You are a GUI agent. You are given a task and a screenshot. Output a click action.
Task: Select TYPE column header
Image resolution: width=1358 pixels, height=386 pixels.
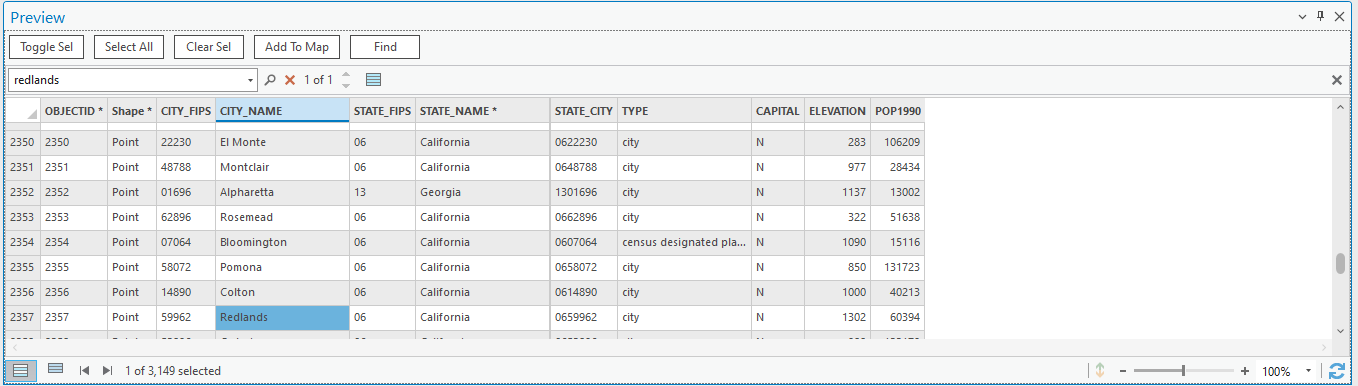click(684, 111)
